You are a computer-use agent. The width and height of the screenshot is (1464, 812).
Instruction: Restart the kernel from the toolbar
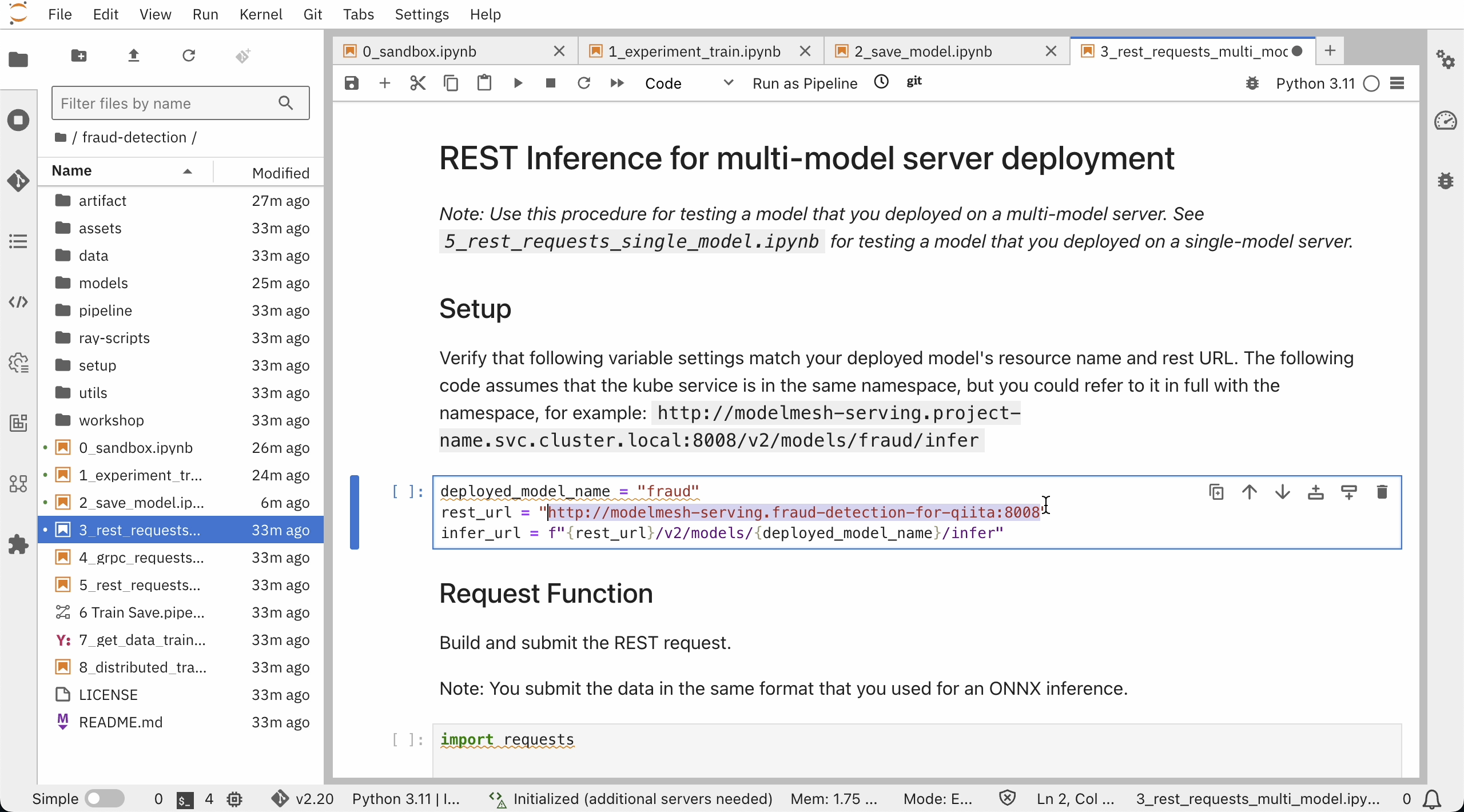(583, 83)
